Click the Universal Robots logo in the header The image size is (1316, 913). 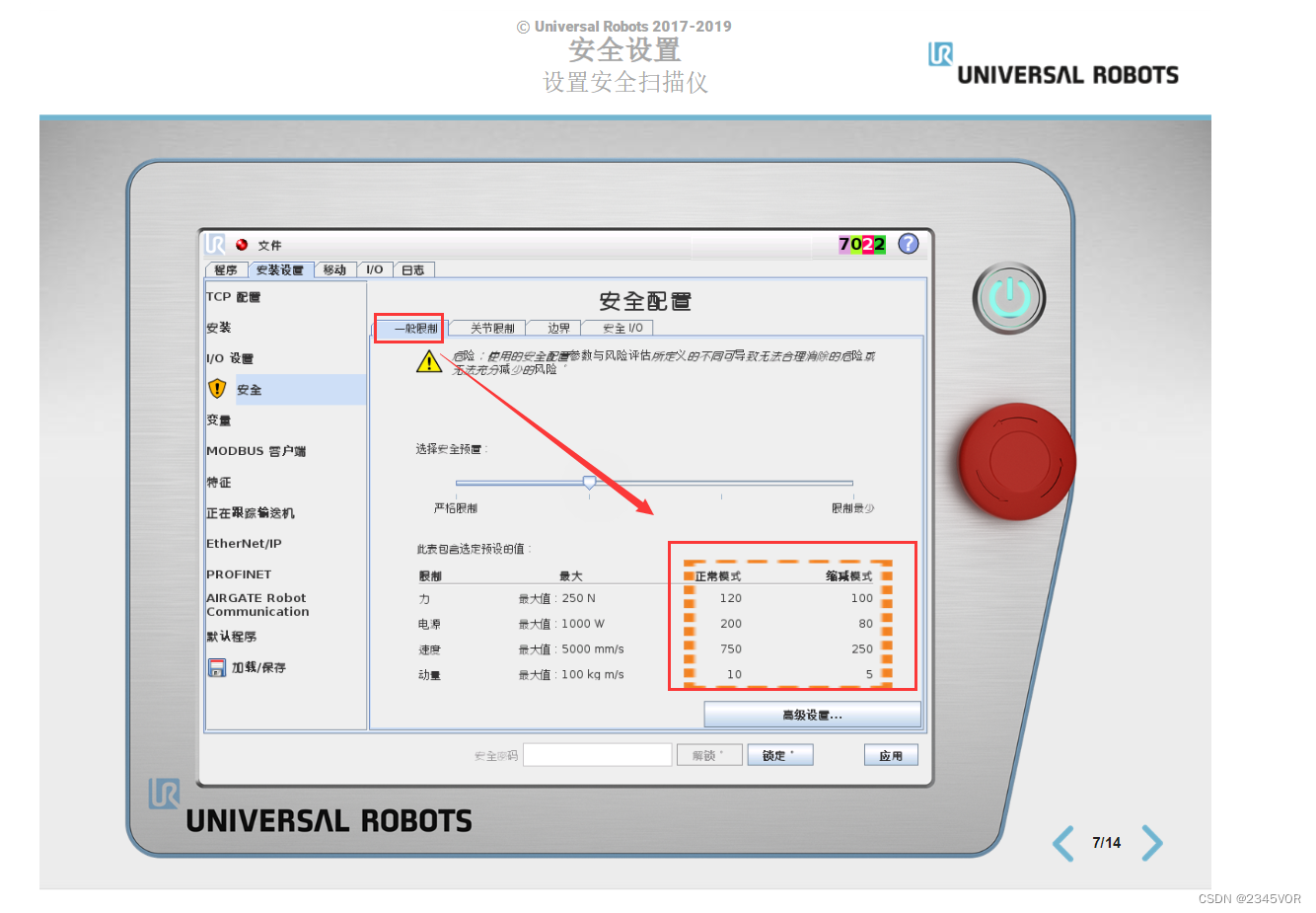click(x=1053, y=64)
